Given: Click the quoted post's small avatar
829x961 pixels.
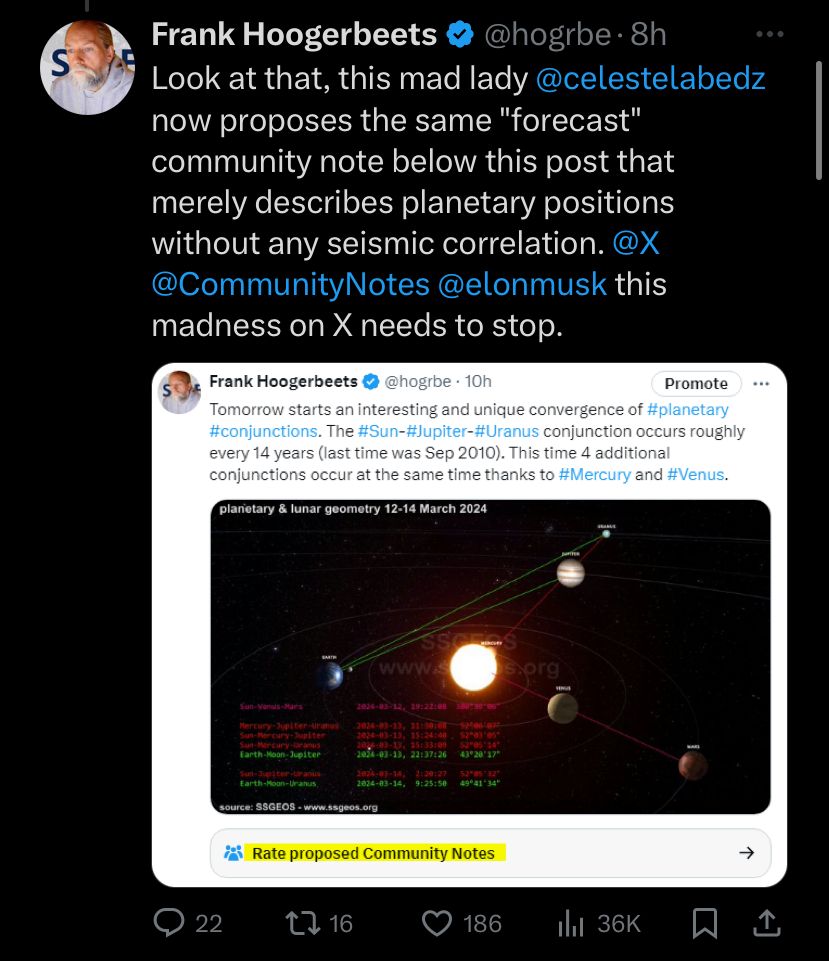Looking at the screenshot, I should (181, 392).
